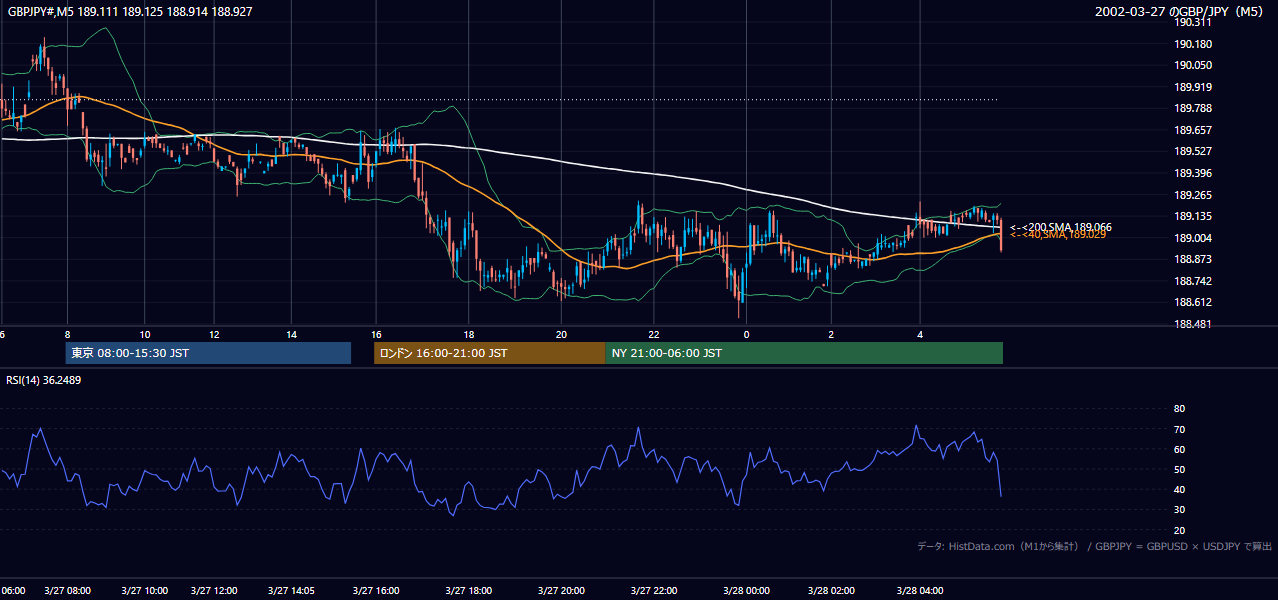
Task: Click the chart title '2002-03-27 のGBP/JPY (M5)'
Action: pyautogui.click(x=1180, y=11)
